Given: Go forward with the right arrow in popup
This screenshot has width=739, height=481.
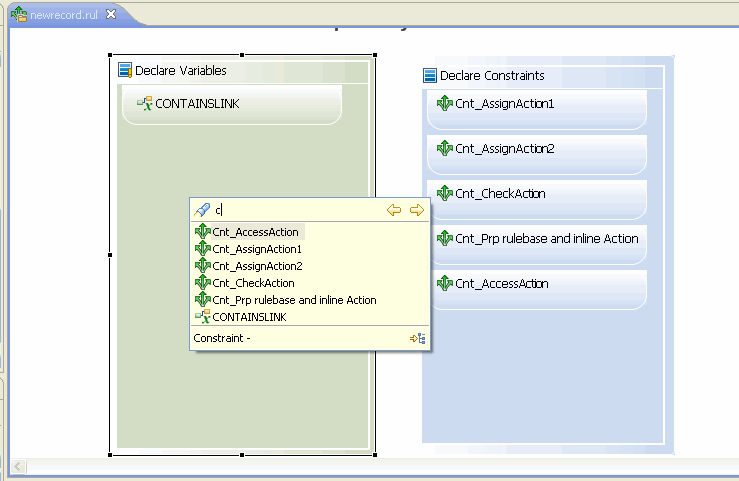Looking at the screenshot, I should tap(417, 210).
